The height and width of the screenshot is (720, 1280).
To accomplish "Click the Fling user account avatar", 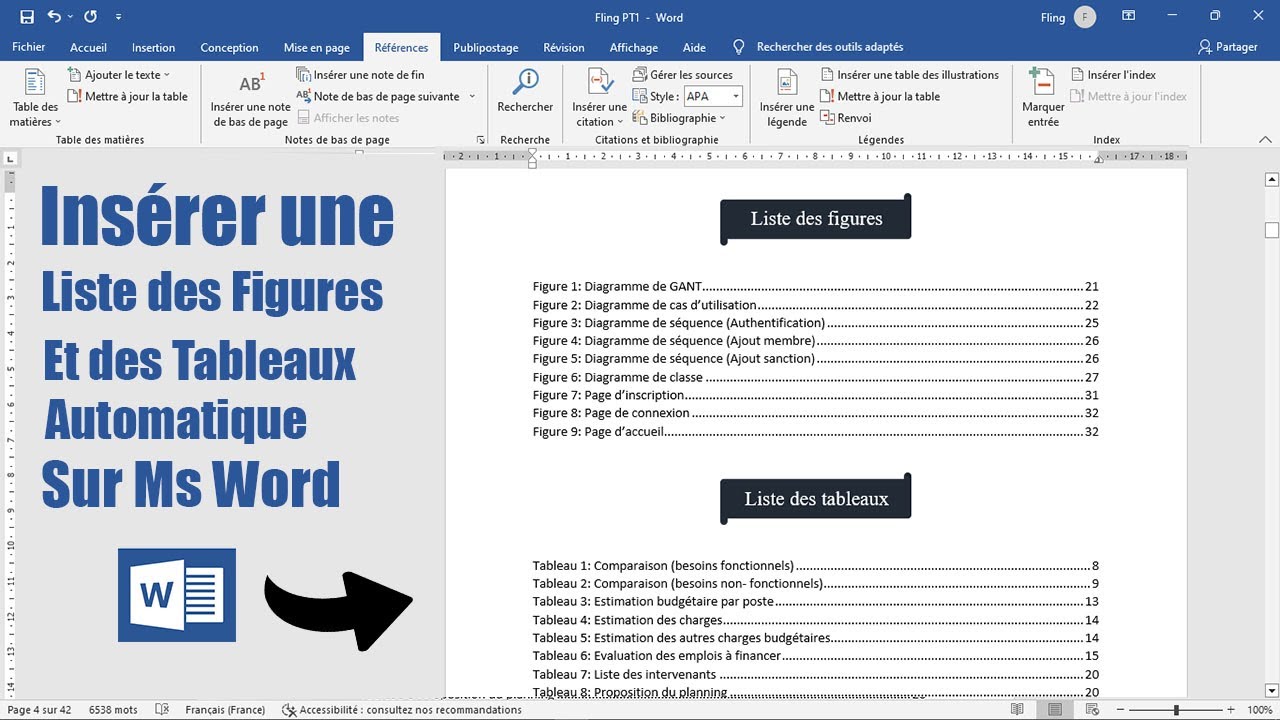I will tap(1085, 17).
